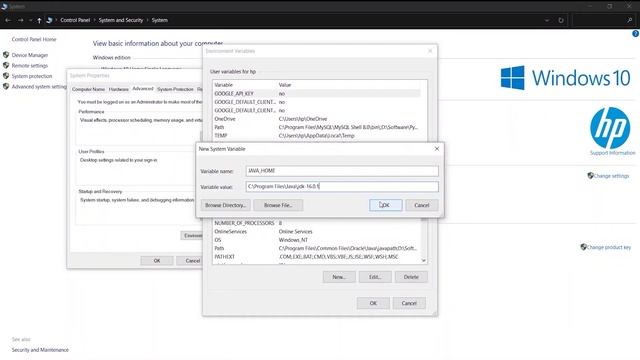This screenshot has width=640, height=360.
Task: Click Change product key link
Action: coord(609,247)
